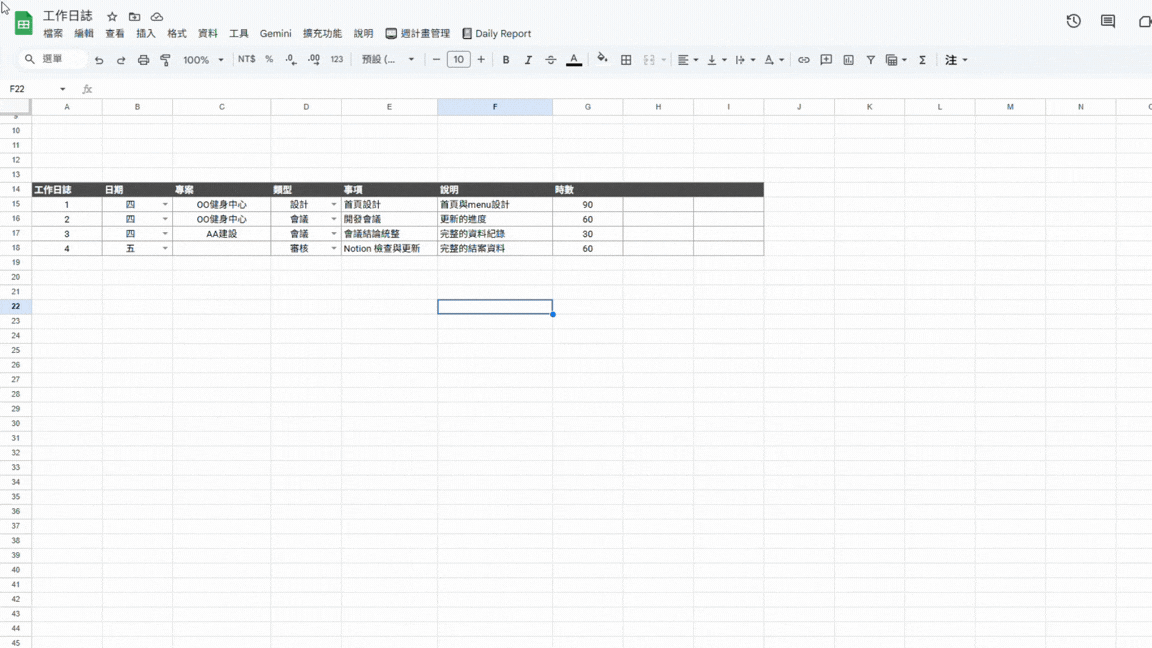Expand the 預設 font dropdown
Image resolution: width=1152 pixels, height=648 pixels.
click(388, 60)
